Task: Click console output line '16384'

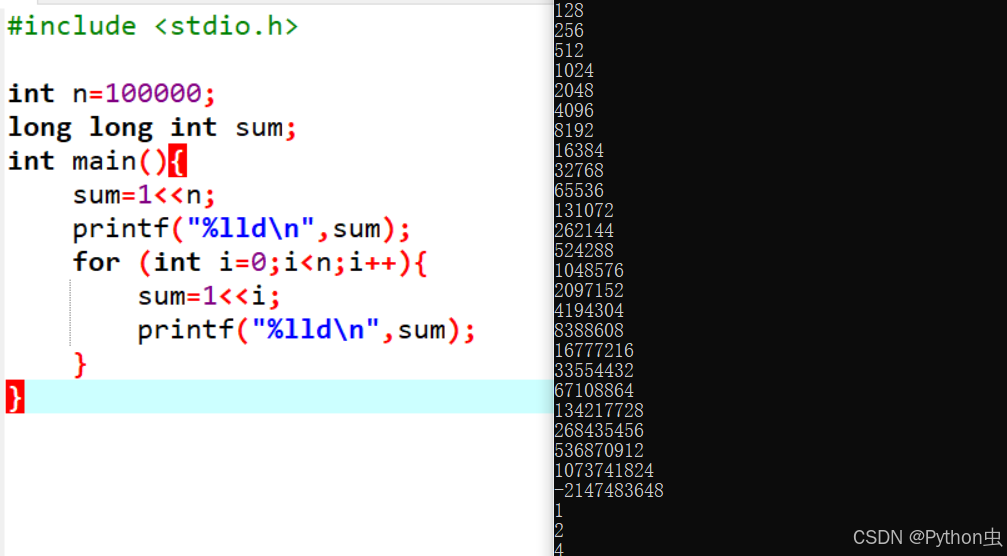Action: tap(579, 150)
